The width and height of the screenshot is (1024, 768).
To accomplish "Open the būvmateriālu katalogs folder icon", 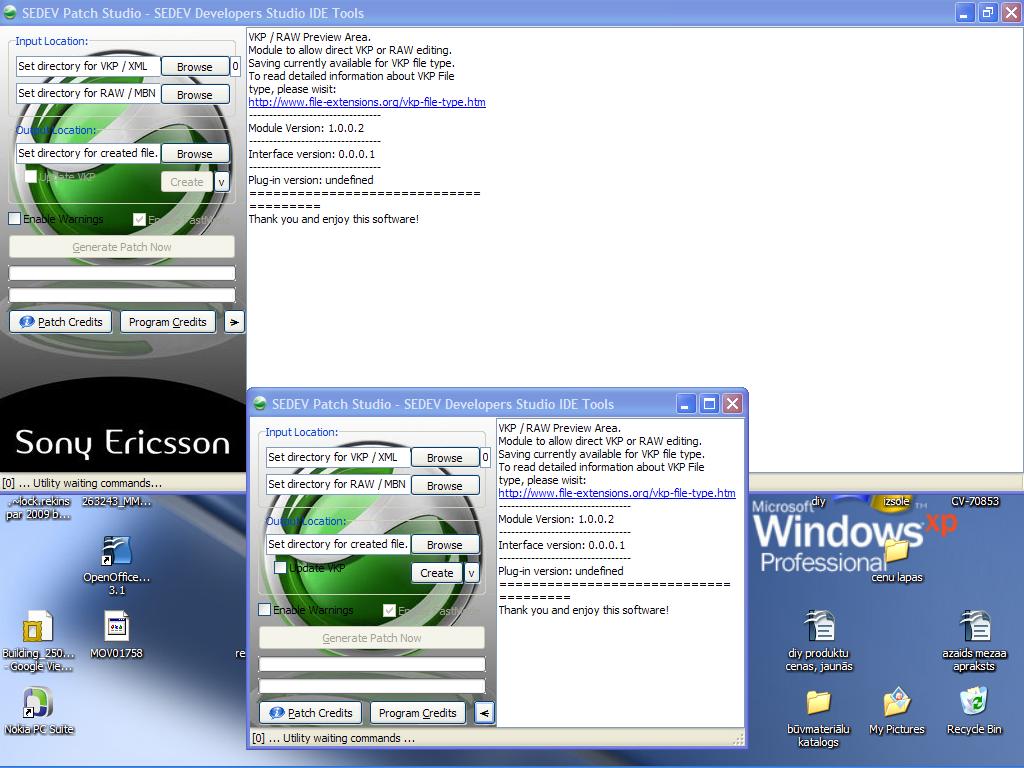I will coord(818,703).
